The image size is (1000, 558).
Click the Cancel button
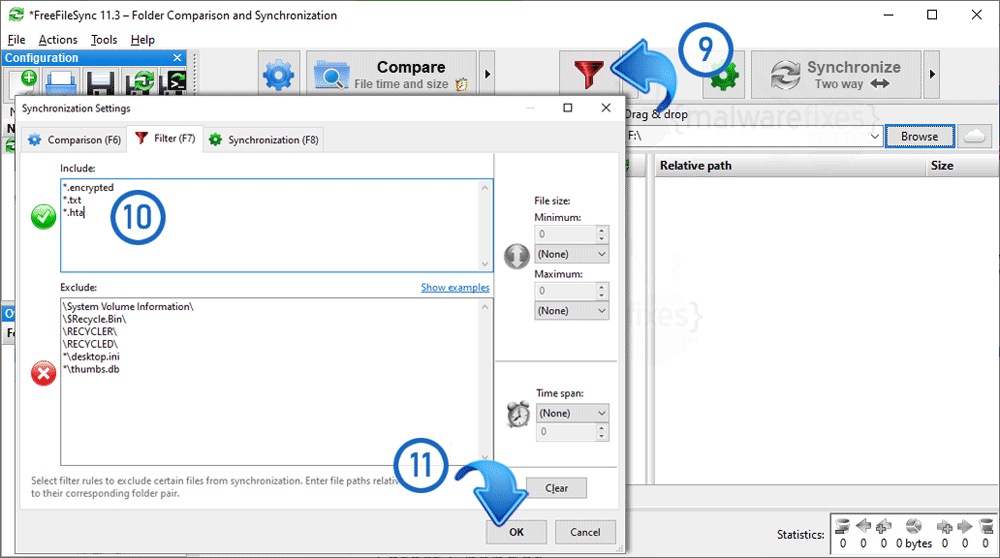(x=585, y=532)
